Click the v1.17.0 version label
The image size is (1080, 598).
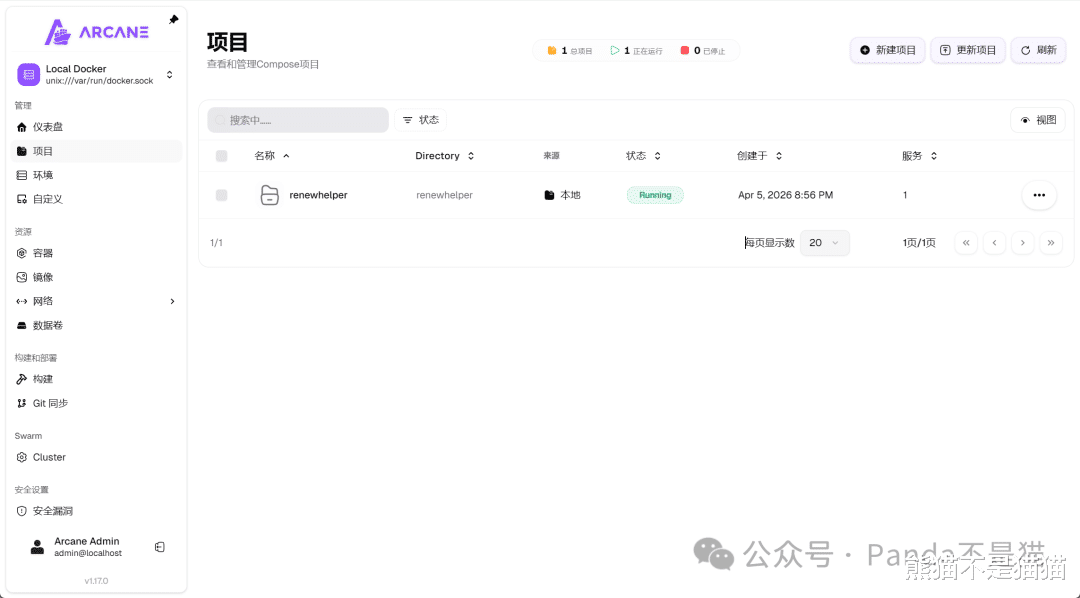[x=96, y=581]
